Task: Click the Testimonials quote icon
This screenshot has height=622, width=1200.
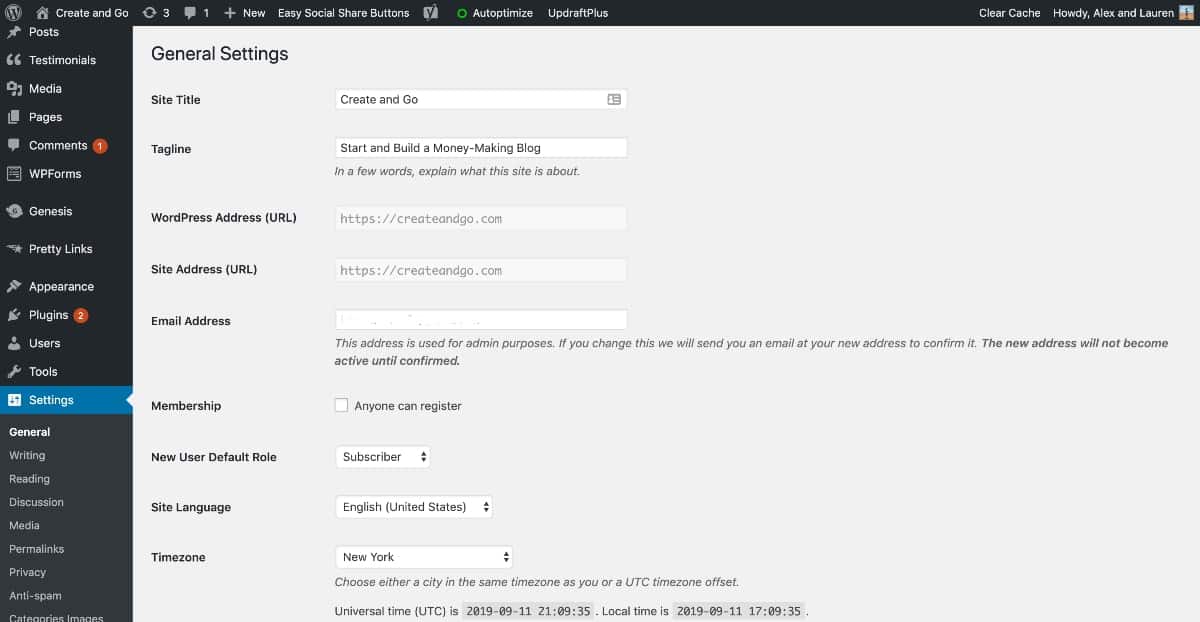Action: (x=14, y=60)
